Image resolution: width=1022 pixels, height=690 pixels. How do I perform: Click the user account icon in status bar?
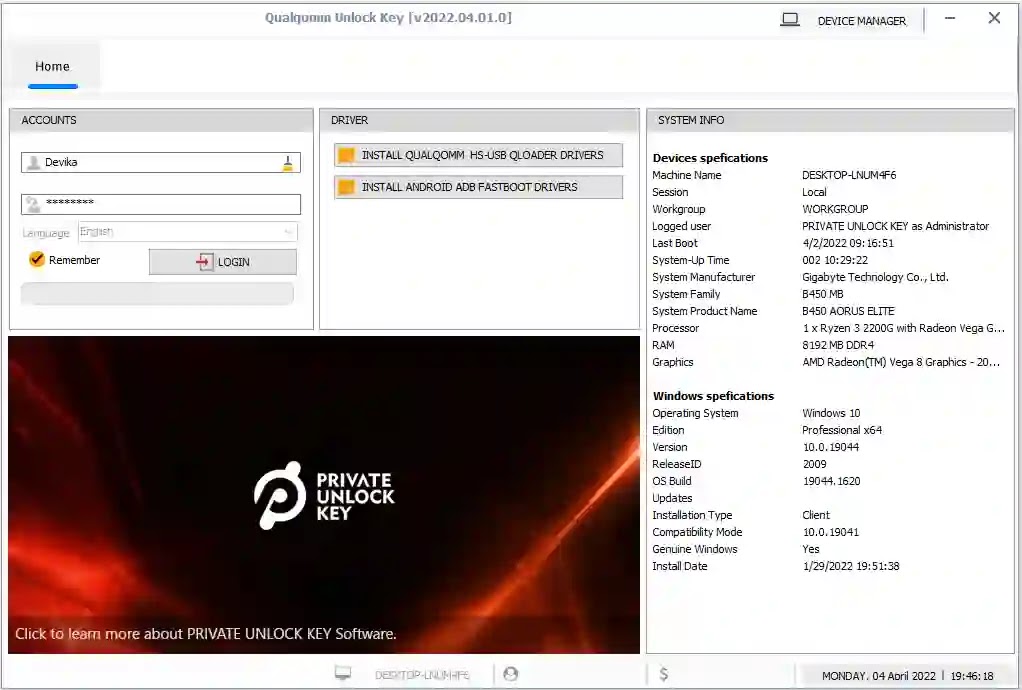[510, 674]
